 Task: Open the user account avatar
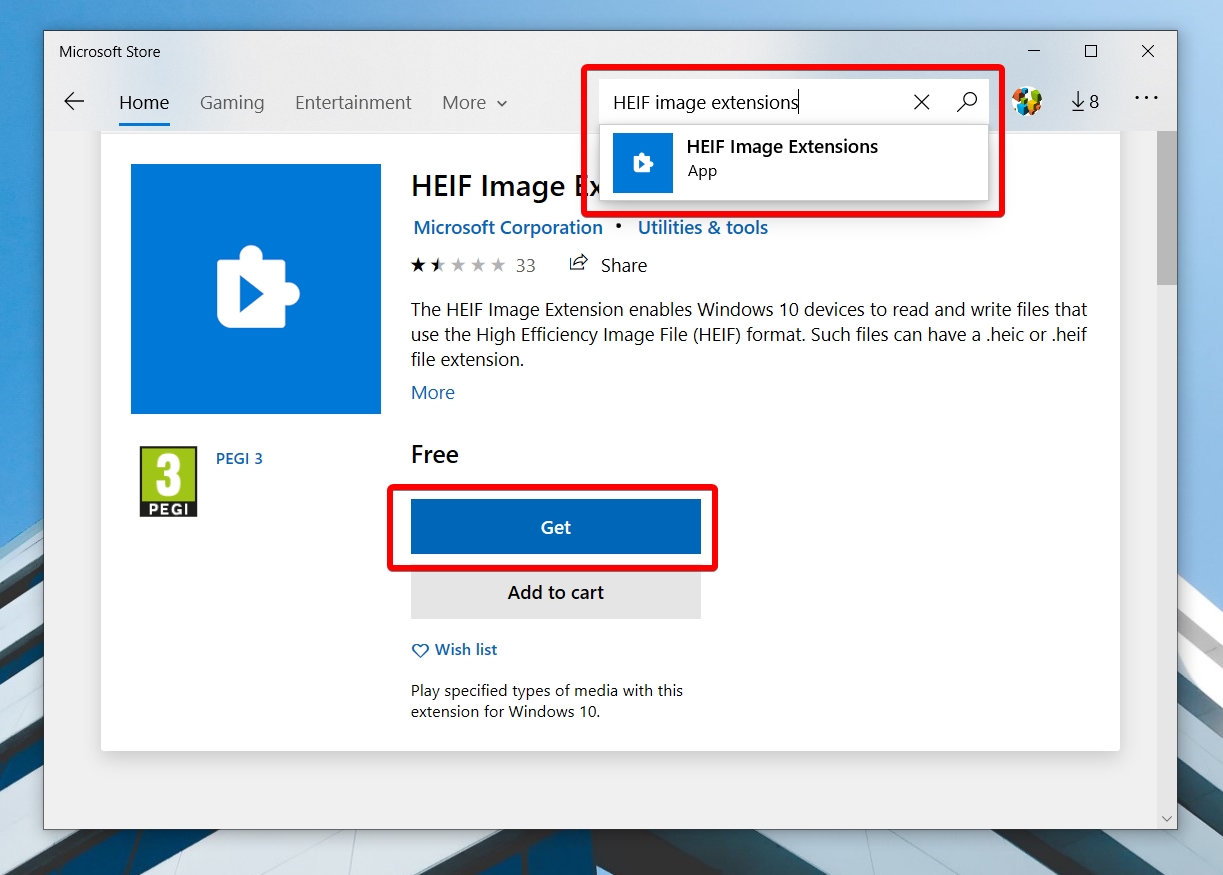[1027, 102]
